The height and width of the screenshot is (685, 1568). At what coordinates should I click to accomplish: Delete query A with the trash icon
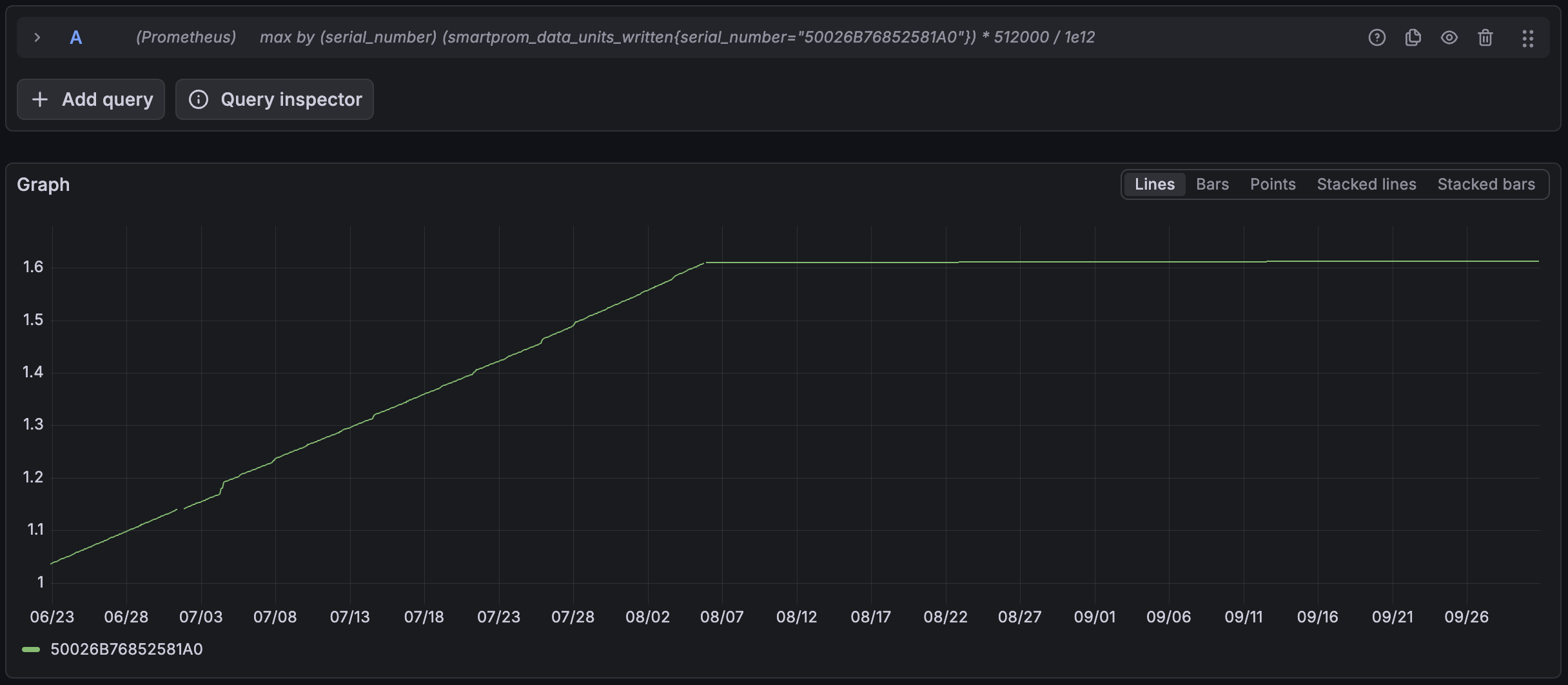tap(1485, 37)
